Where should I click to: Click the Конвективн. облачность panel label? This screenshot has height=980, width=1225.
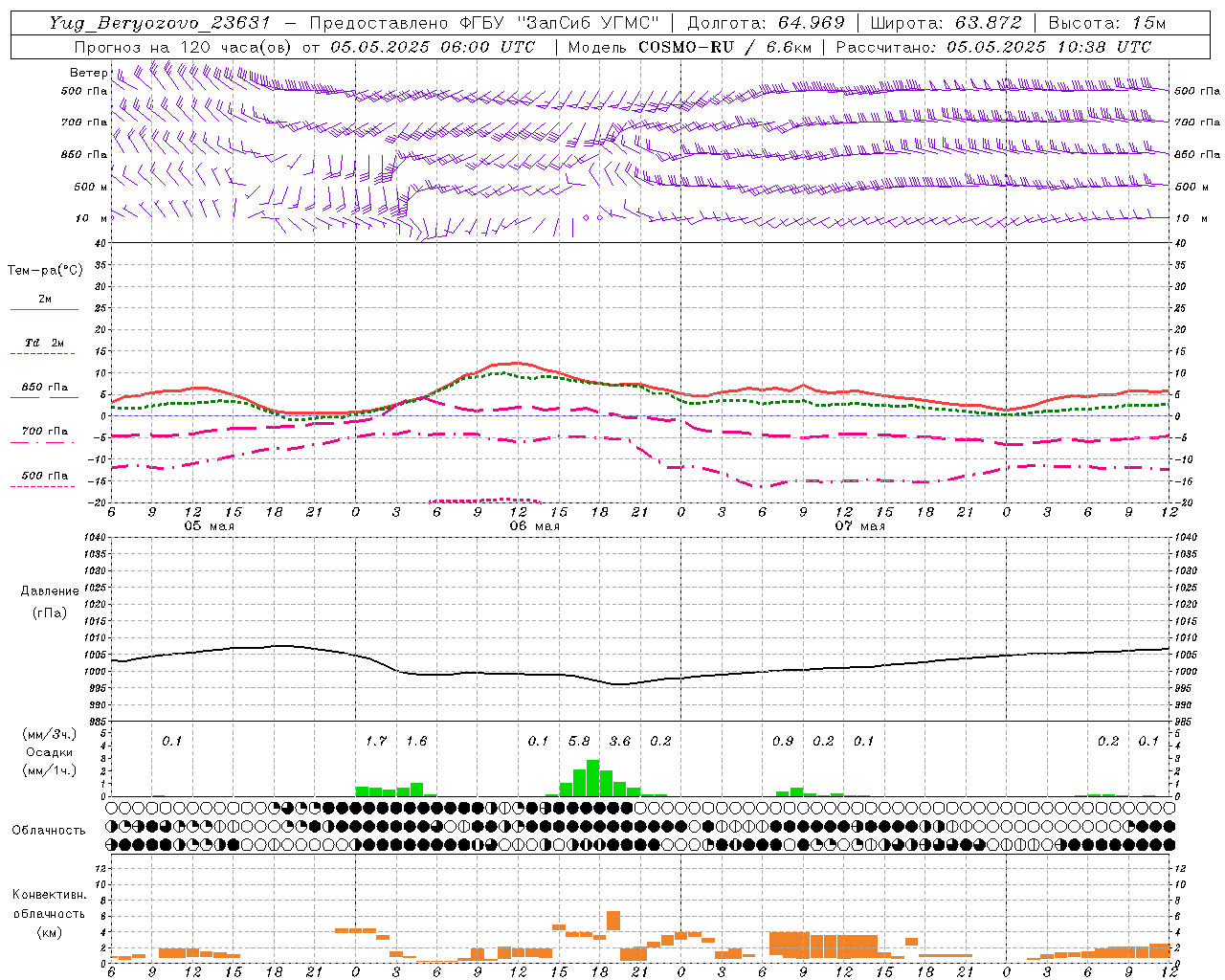coord(49,904)
